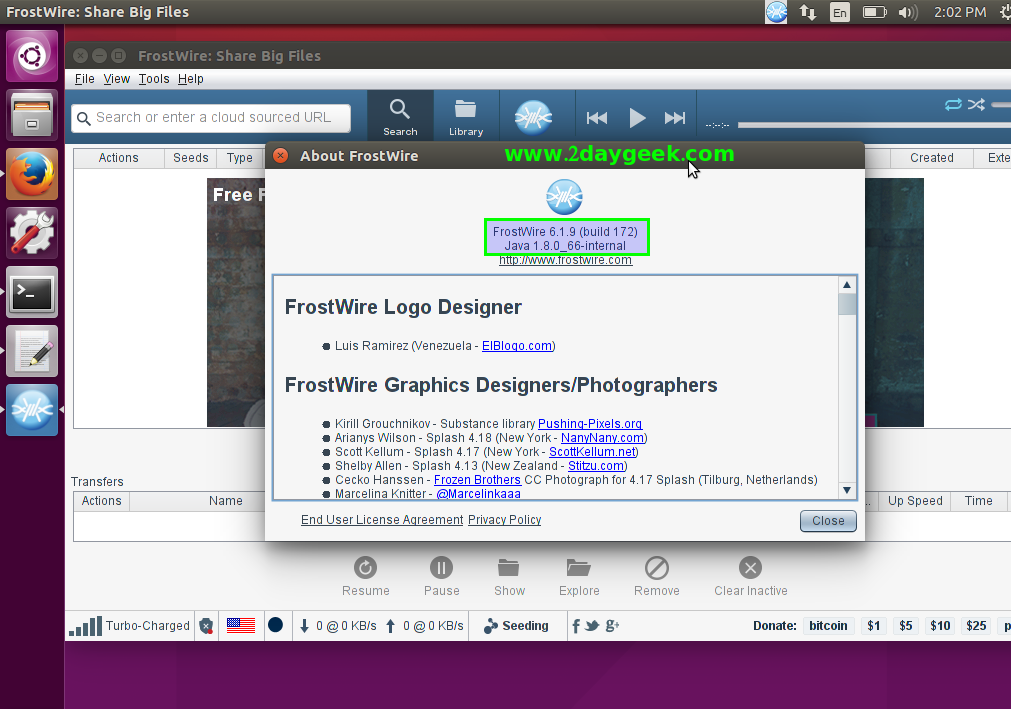Close the About FrostWire dialog with red X
The width and height of the screenshot is (1011, 709).
click(x=280, y=155)
